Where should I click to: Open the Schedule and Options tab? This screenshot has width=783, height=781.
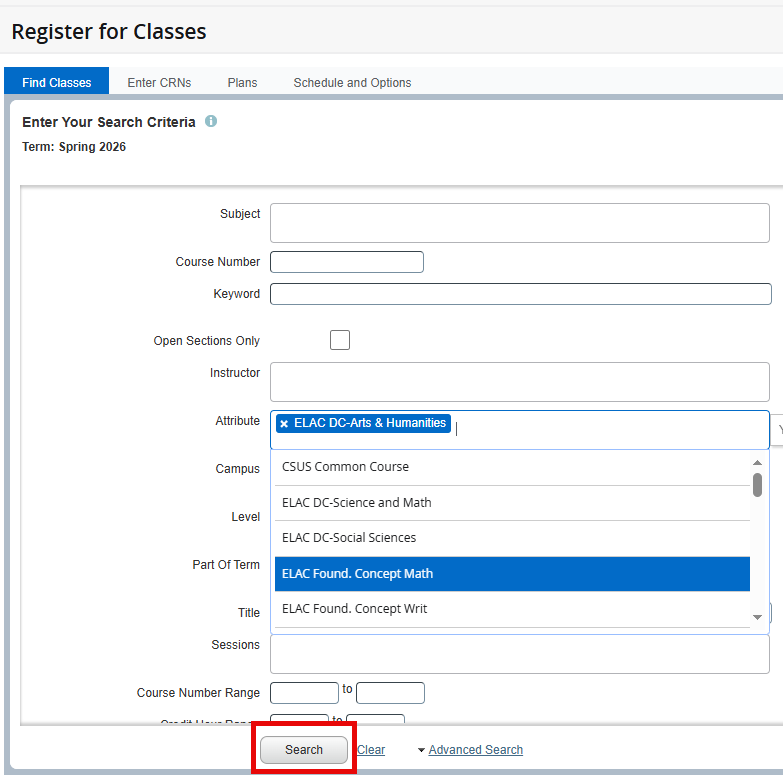coord(352,83)
